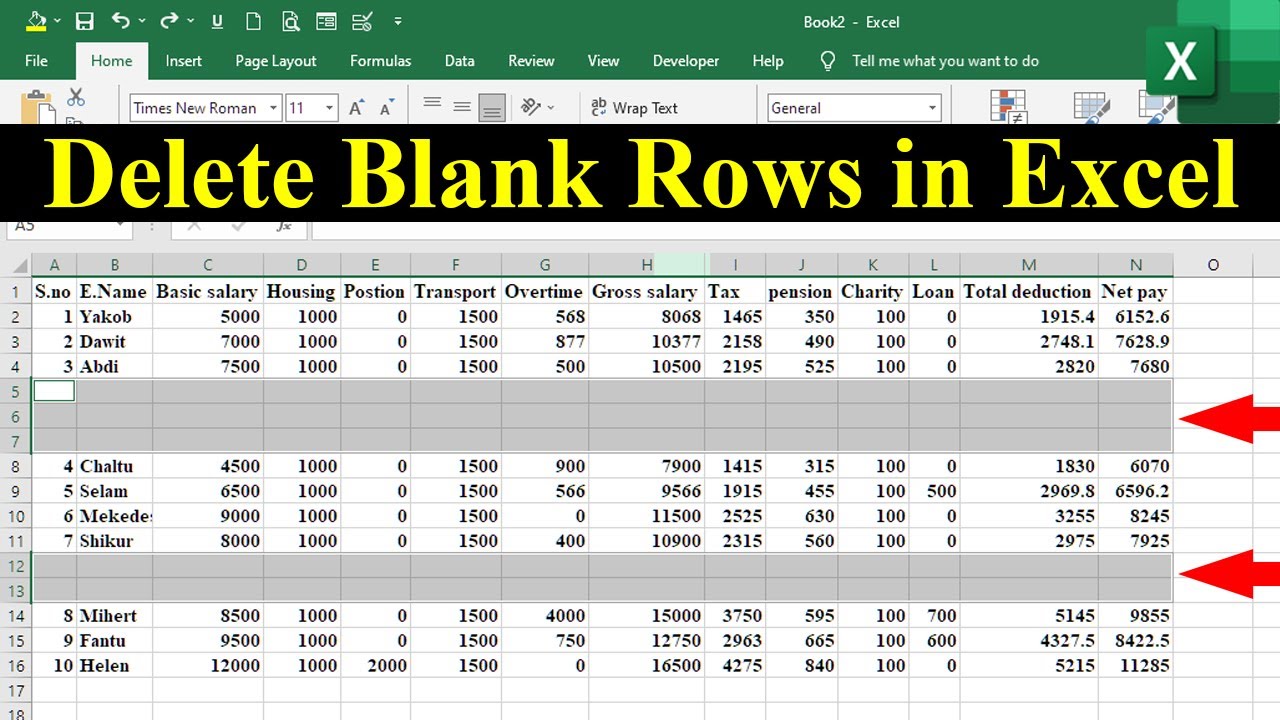Select column C header
The image size is (1280, 720).
pos(208,265)
